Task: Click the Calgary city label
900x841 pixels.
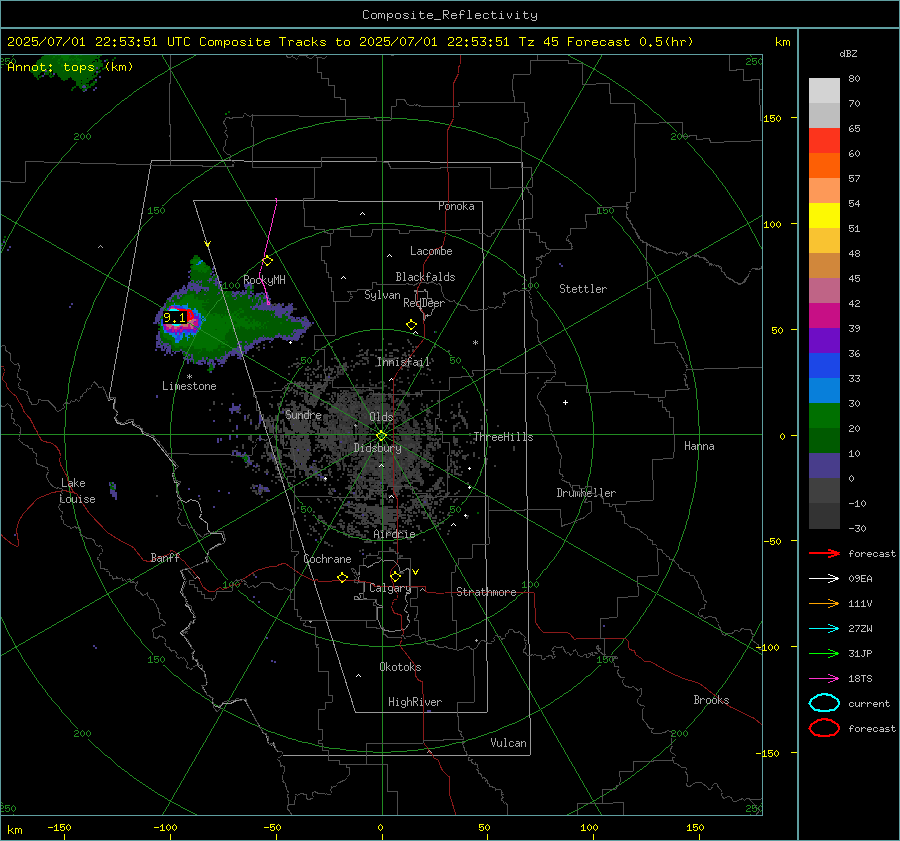Action: pos(390,588)
